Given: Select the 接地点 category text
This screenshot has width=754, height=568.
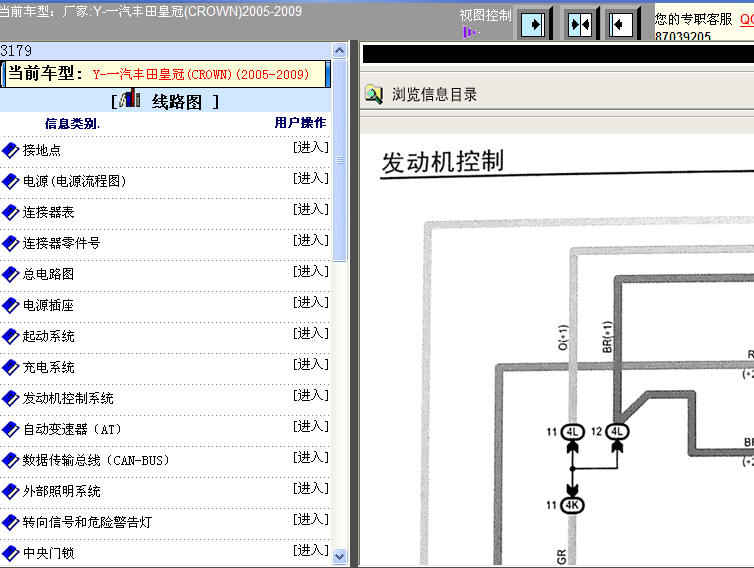Looking at the screenshot, I should [x=42, y=151].
